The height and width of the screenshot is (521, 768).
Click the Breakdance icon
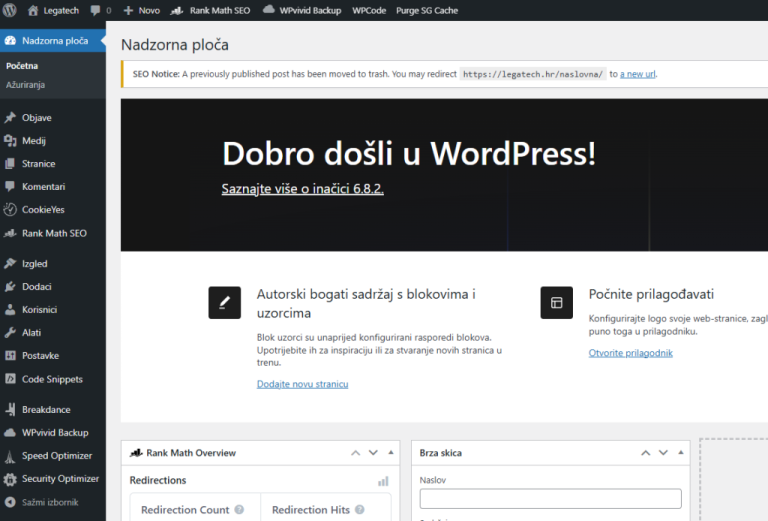(x=10, y=409)
